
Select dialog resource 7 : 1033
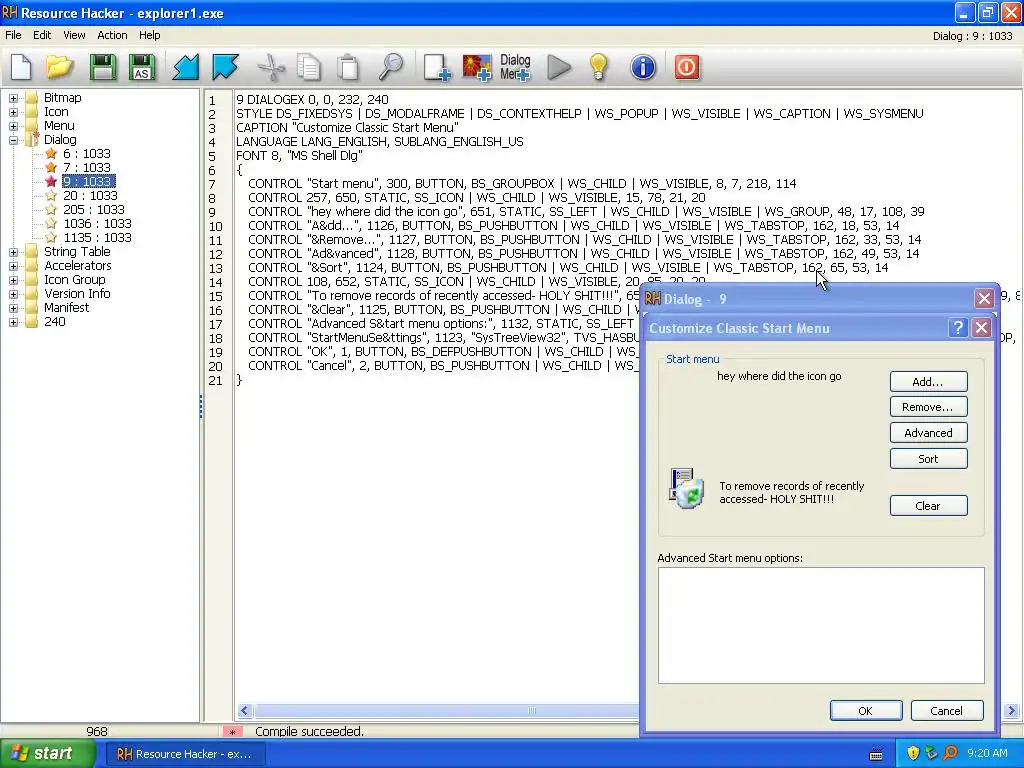point(86,168)
